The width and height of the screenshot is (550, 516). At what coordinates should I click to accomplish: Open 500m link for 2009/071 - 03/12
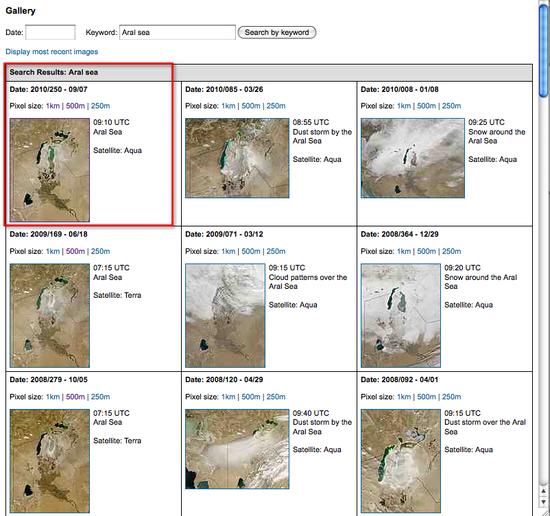pos(251,251)
